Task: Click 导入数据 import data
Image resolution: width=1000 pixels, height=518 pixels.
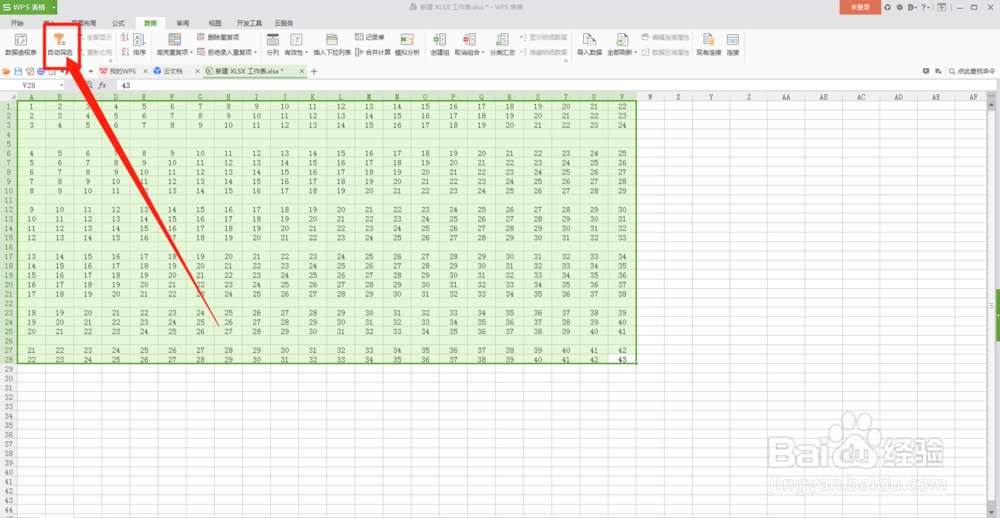Action: coord(589,45)
